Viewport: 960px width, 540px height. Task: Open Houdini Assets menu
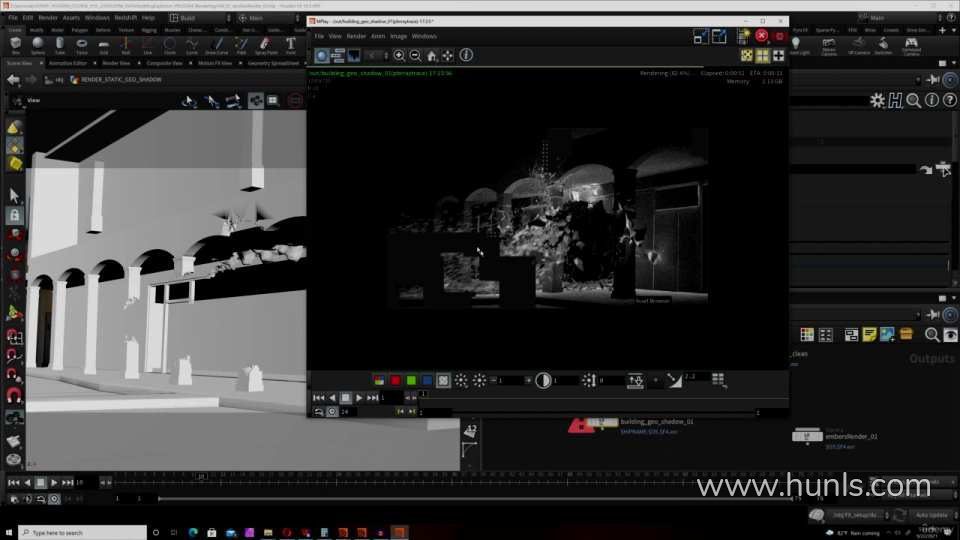click(71, 18)
